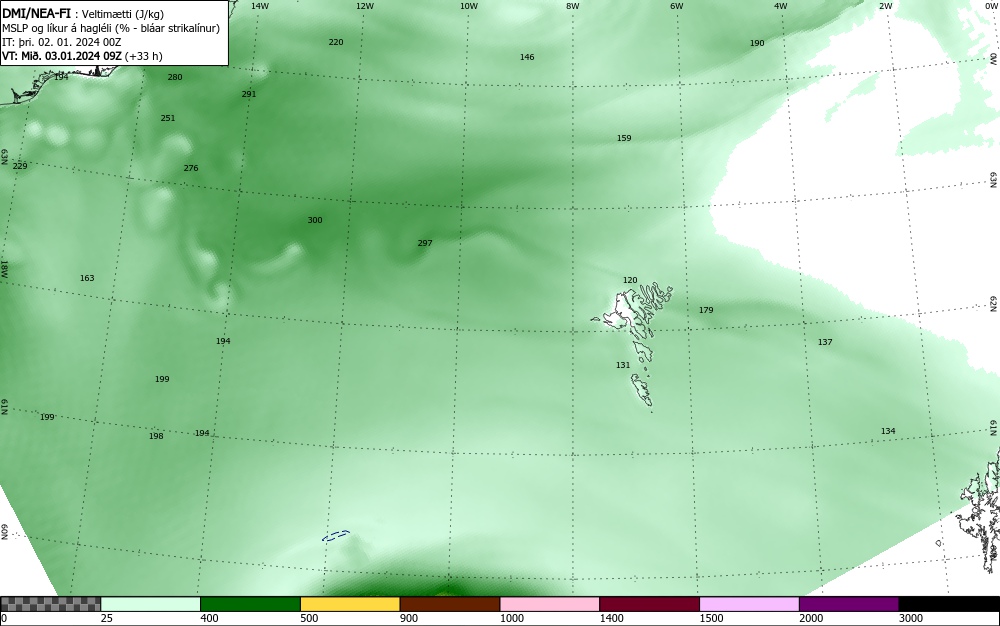
Task: Click the map value "280"
Action: pyautogui.click(x=175, y=77)
